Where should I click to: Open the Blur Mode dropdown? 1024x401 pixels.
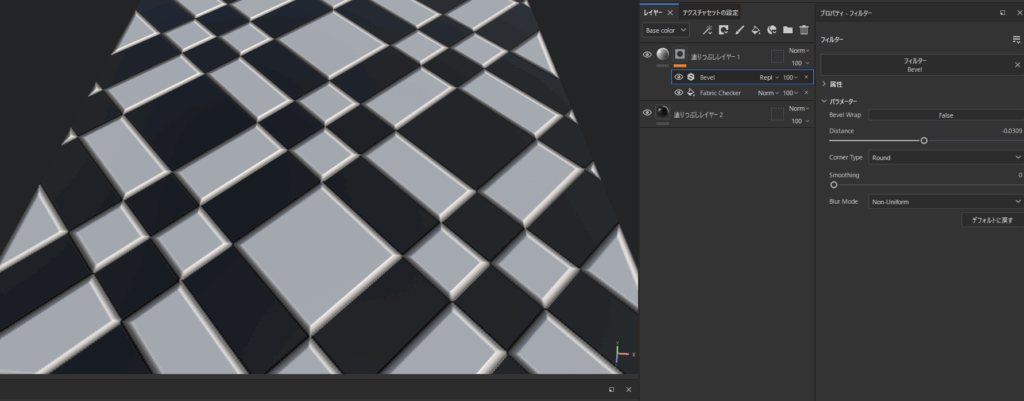(945, 201)
